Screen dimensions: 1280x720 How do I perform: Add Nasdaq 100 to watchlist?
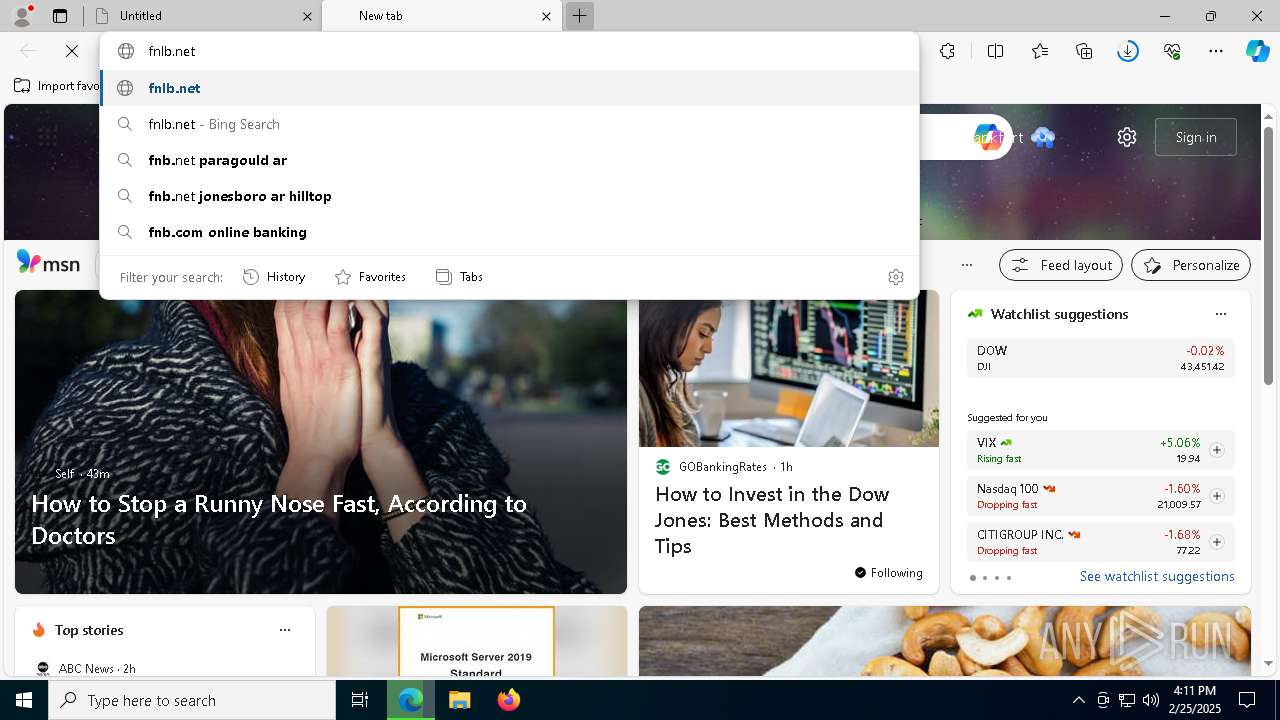coord(1216,496)
